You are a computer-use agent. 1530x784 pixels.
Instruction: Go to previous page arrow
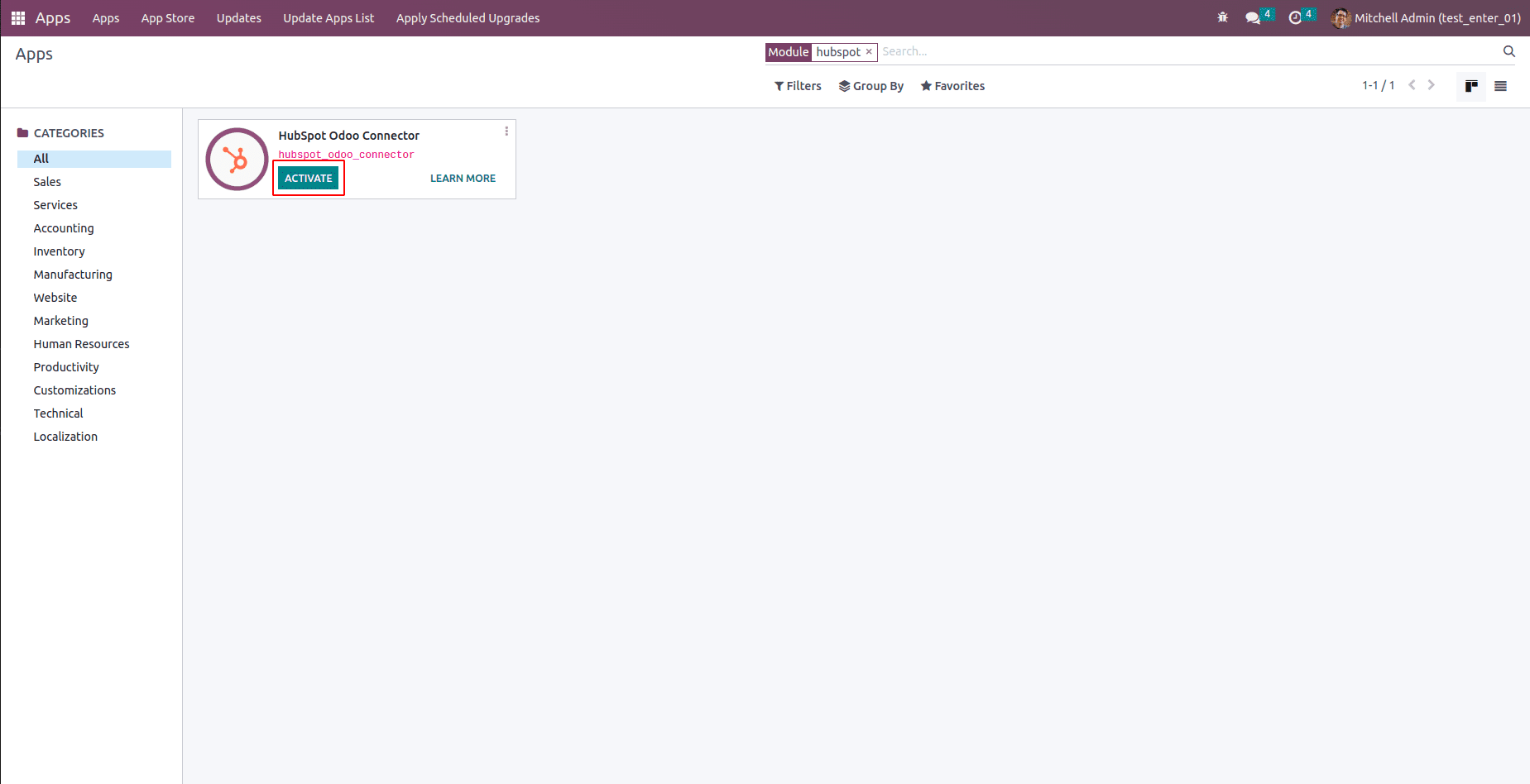click(x=1412, y=85)
